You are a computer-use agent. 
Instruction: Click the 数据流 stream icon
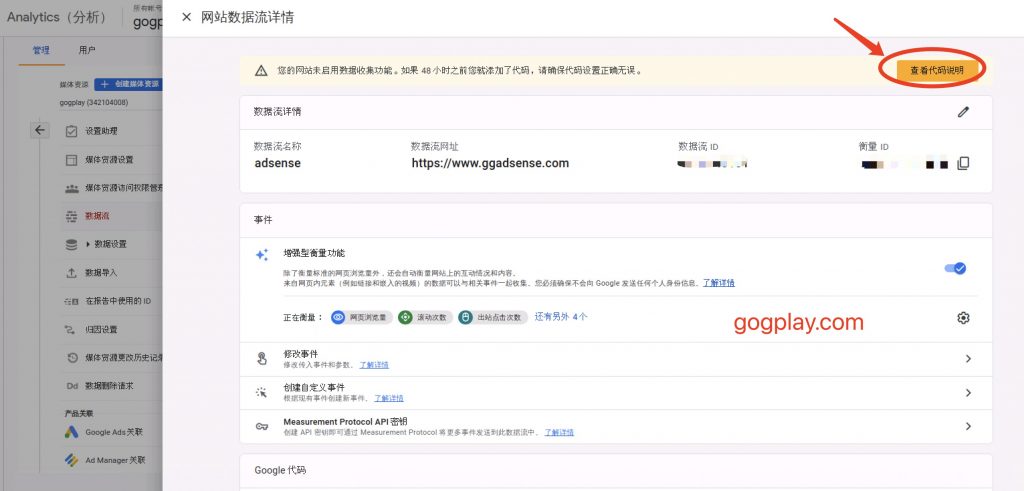pos(71,216)
